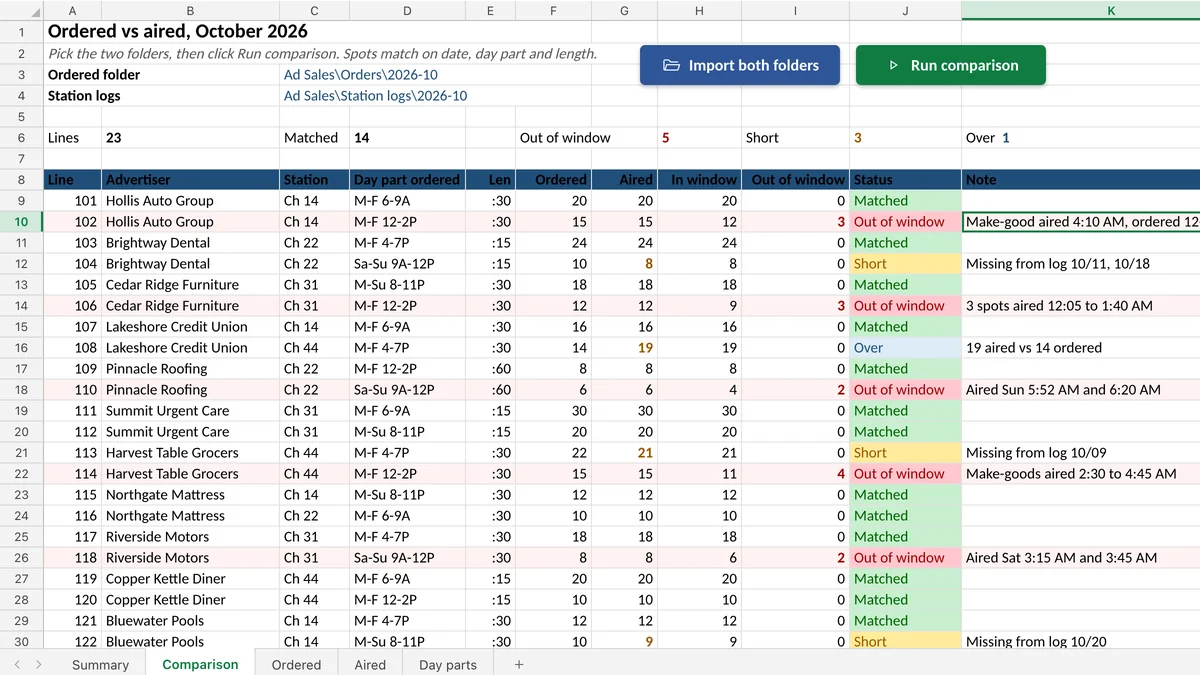Add a new sheet with the plus icon
Image resolution: width=1200 pixels, height=675 pixels.
pos(518,664)
